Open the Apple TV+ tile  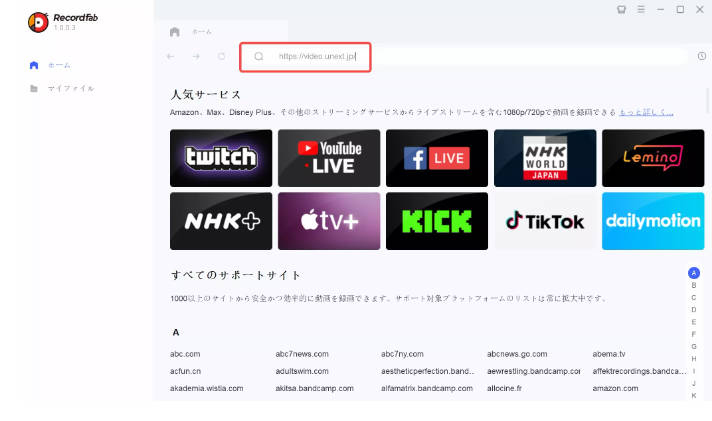[329, 221]
